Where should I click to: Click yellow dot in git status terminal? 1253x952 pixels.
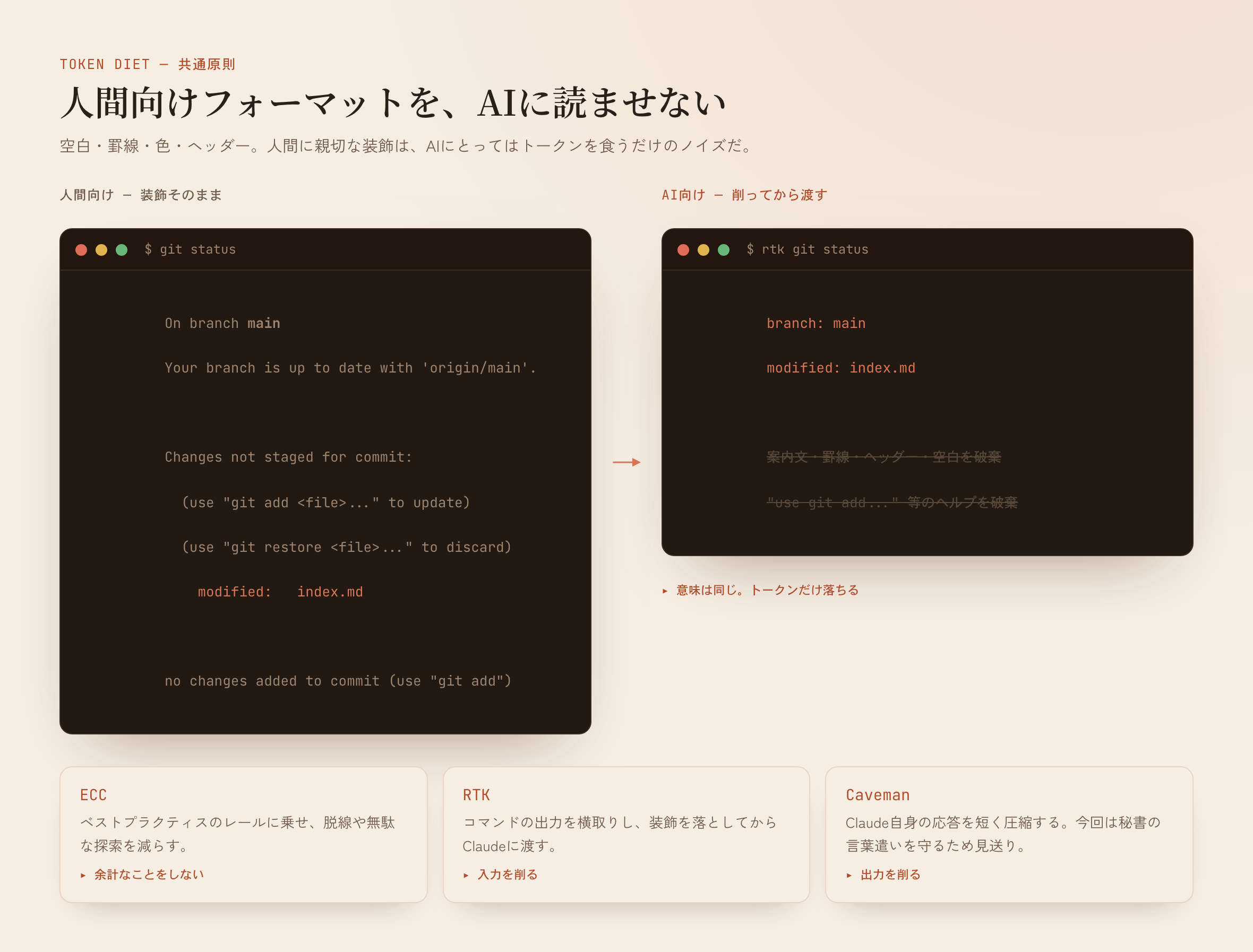coord(101,250)
